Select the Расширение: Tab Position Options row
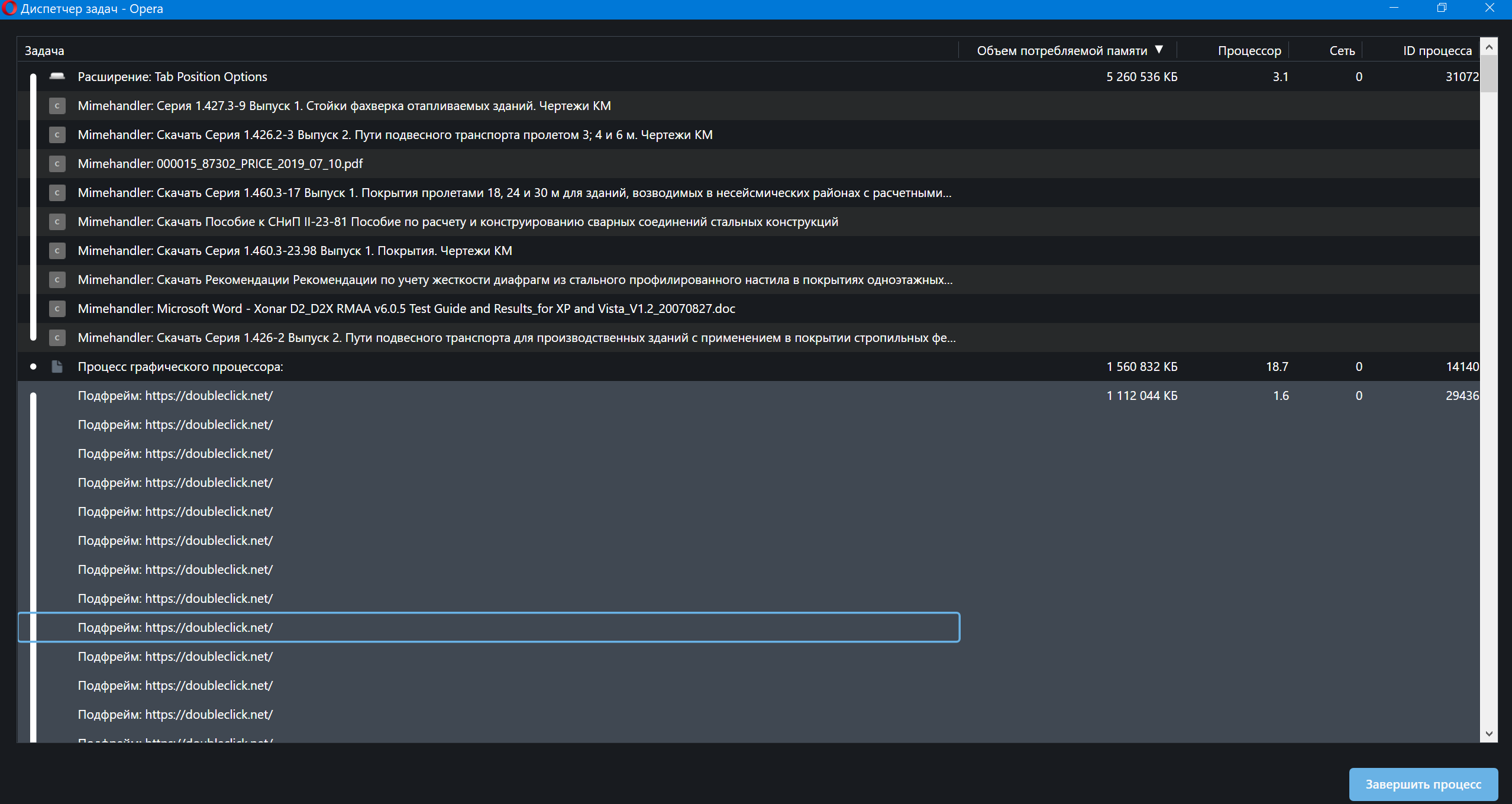The width and height of the screenshot is (1512, 804). [x=748, y=76]
